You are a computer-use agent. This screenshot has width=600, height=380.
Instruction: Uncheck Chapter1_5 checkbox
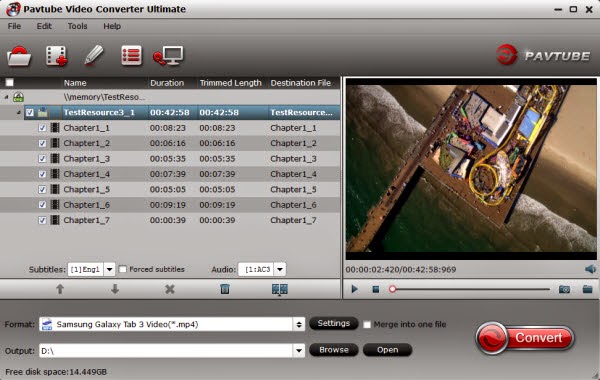point(42,189)
